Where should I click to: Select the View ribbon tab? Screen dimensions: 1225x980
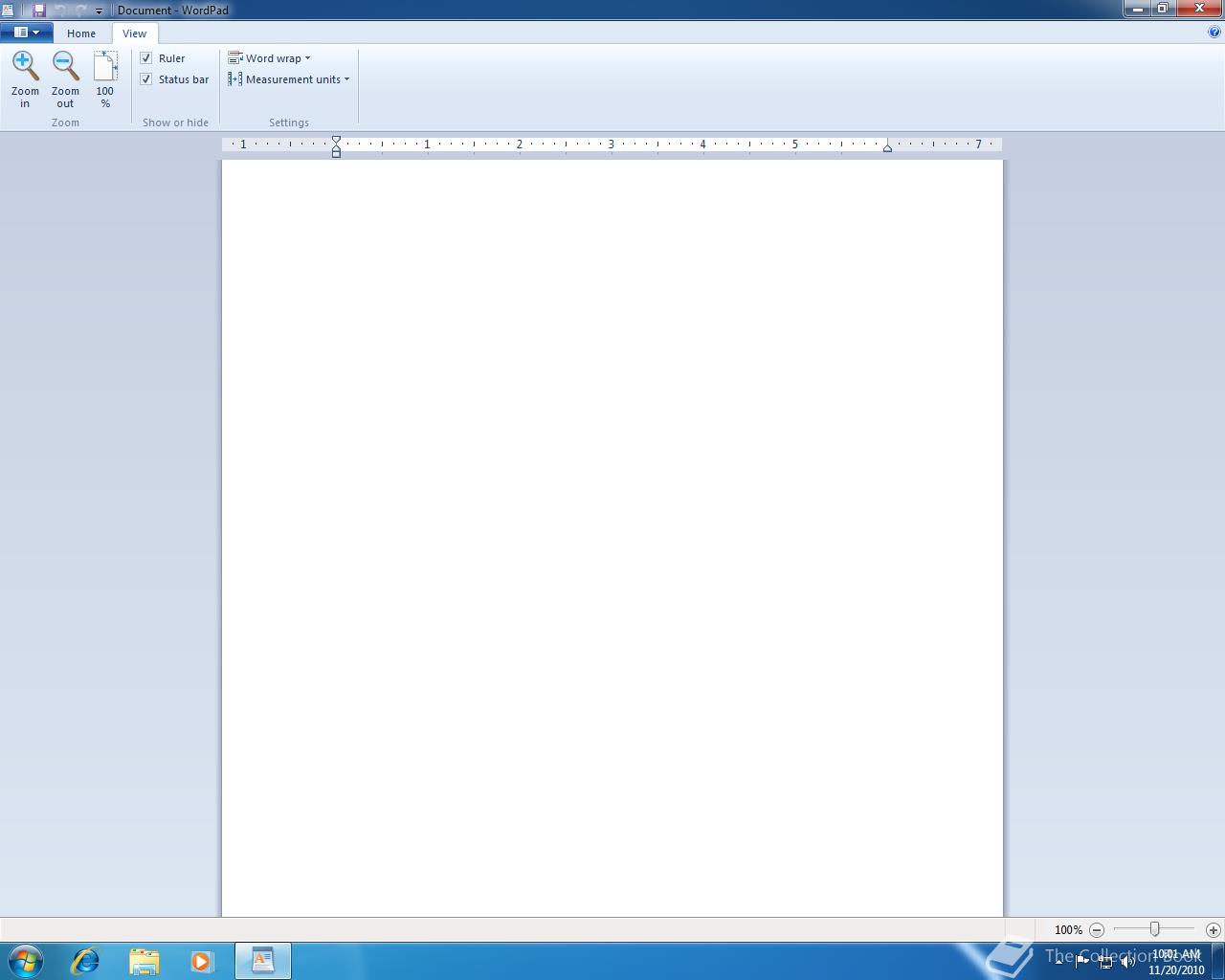pyautogui.click(x=134, y=33)
